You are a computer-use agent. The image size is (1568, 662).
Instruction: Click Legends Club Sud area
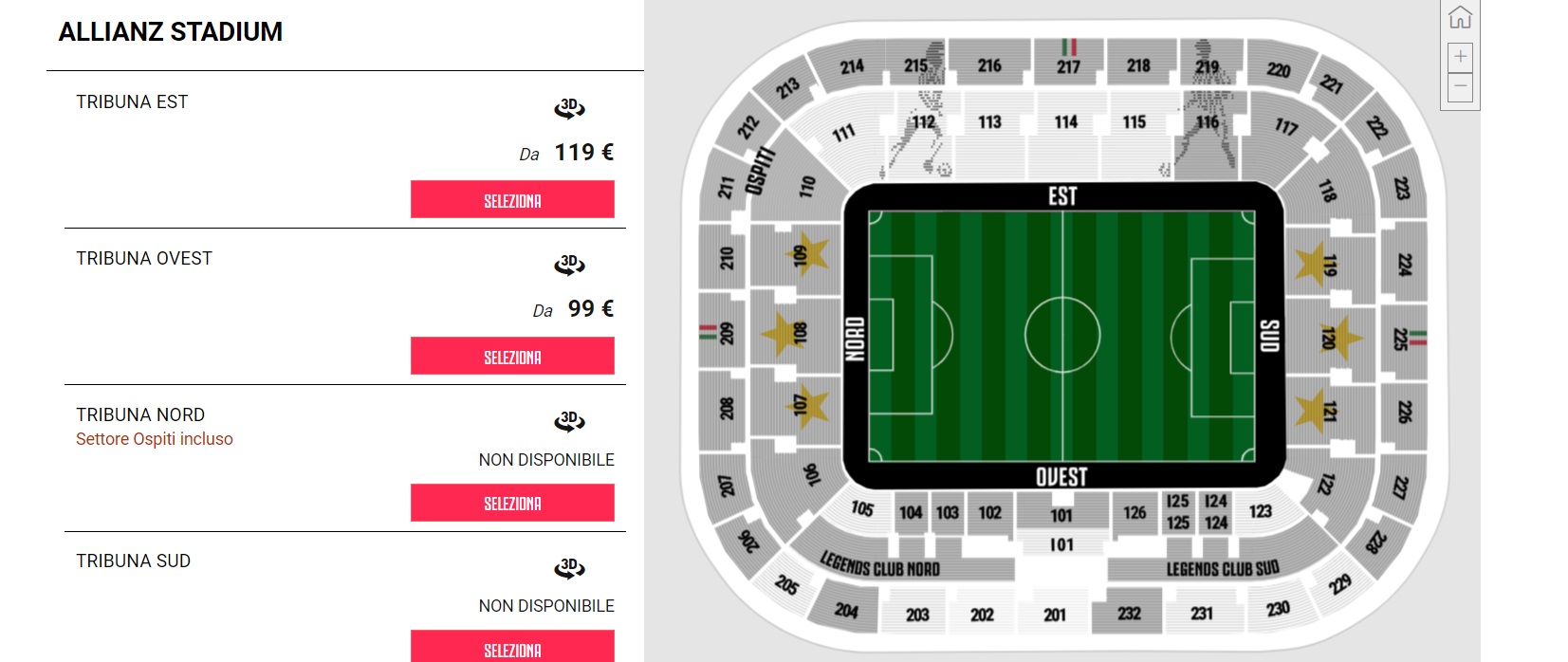click(x=1223, y=569)
